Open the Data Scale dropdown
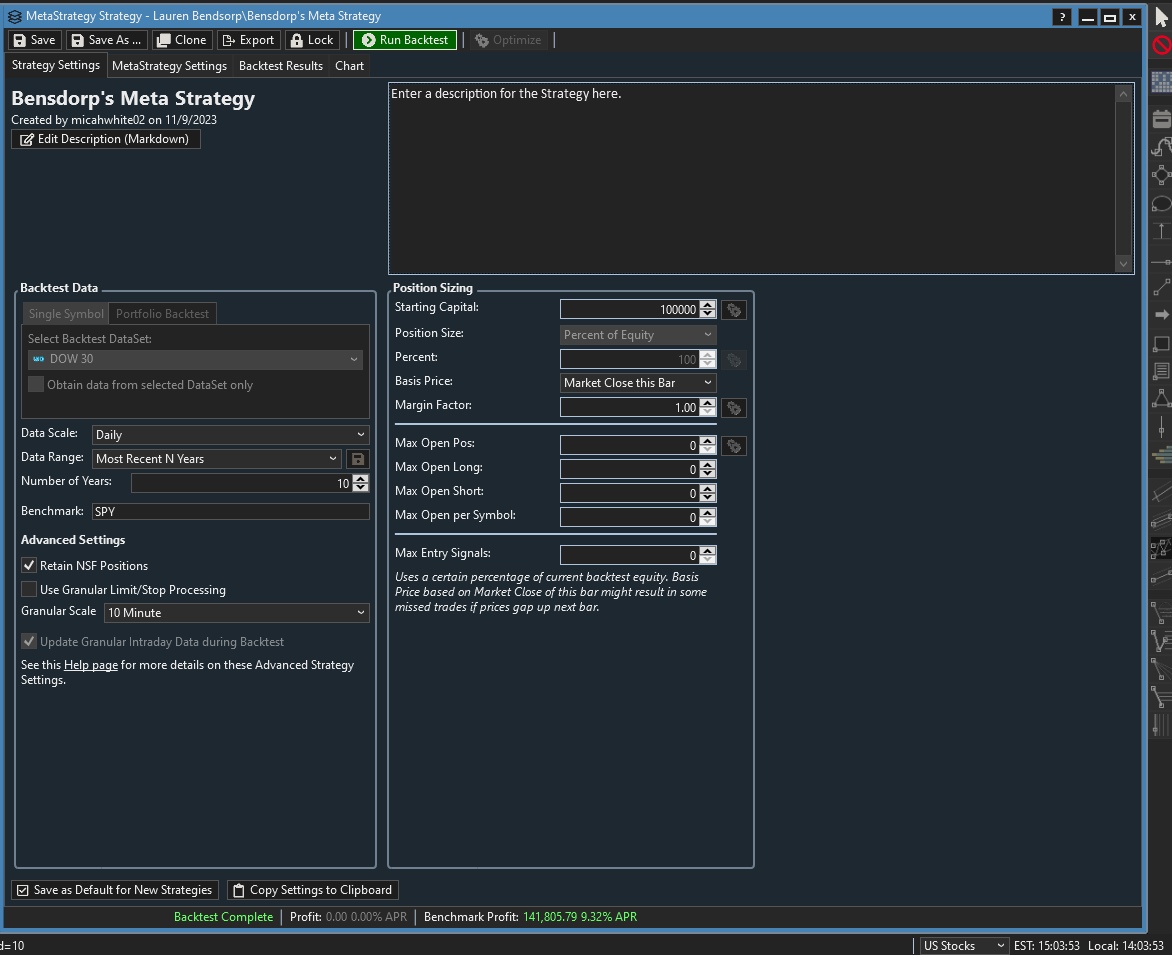Screen dimensions: 1172x955 pyautogui.click(x=231, y=435)
